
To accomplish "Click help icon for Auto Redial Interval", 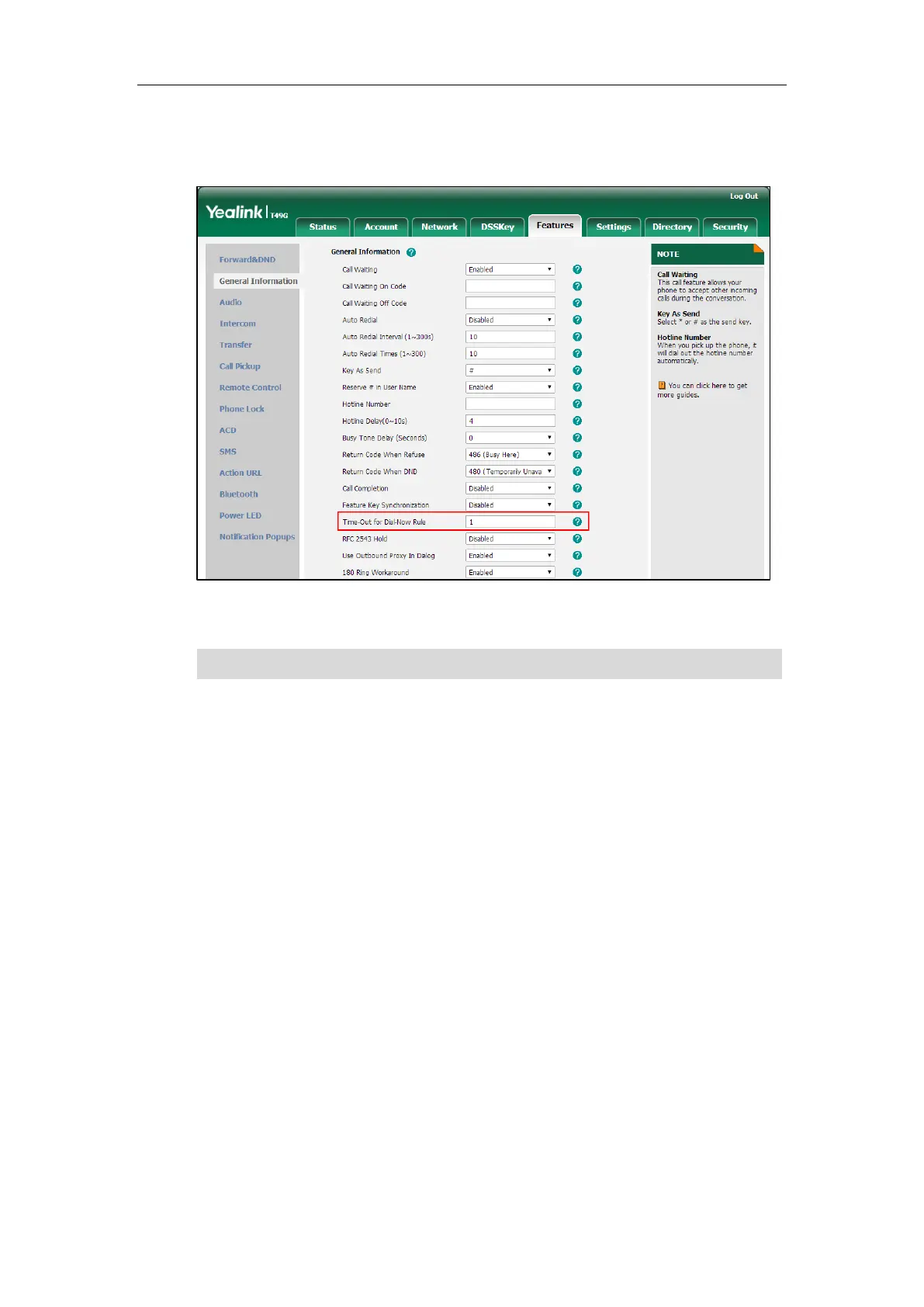I will coord(577,337).
